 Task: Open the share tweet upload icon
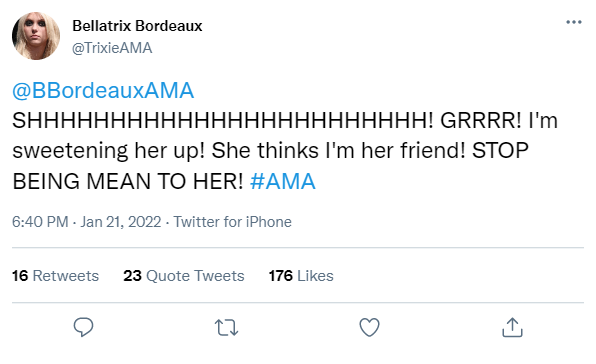coord(512,327)
